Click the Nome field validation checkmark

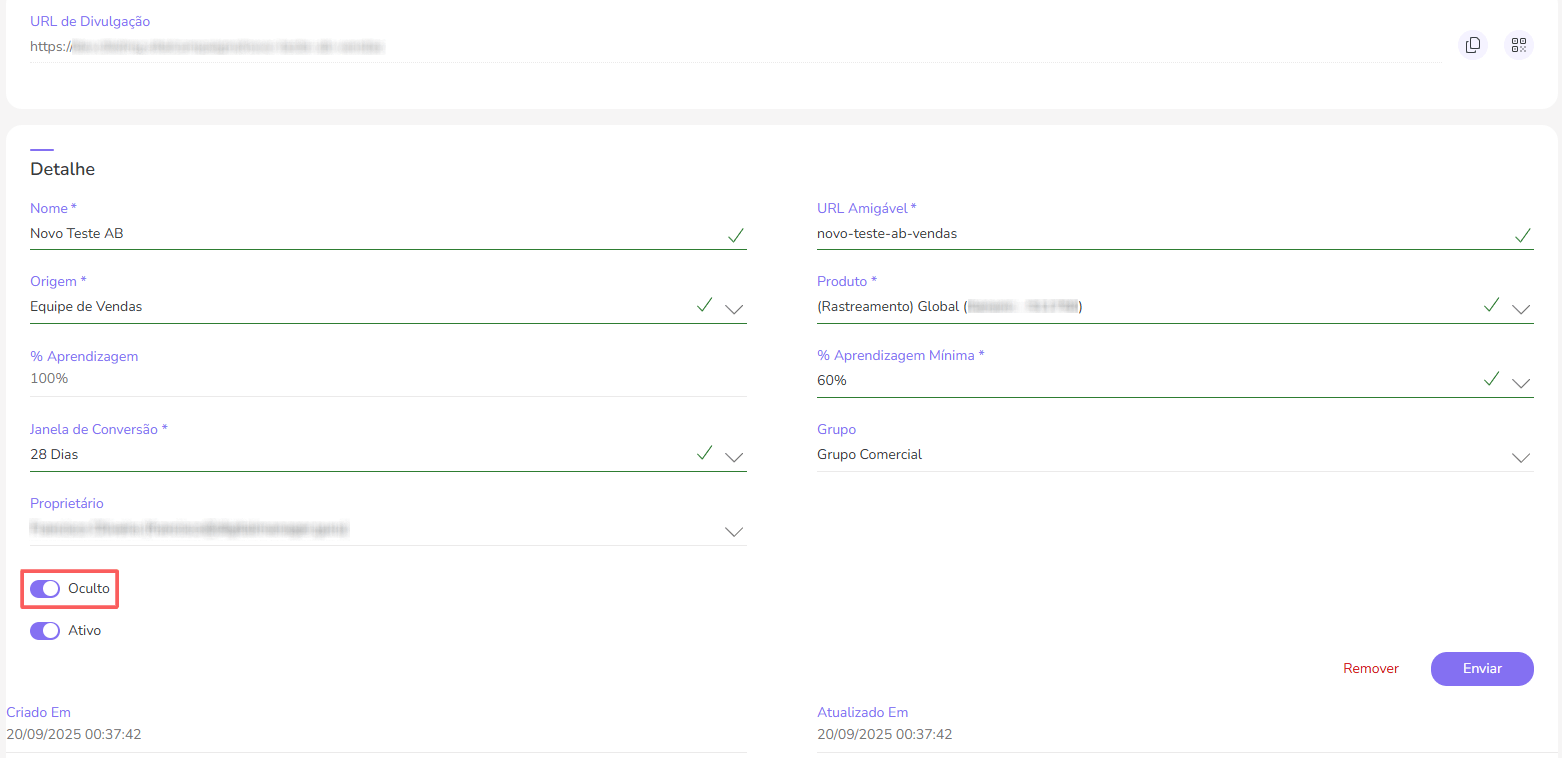click(735, 235)
